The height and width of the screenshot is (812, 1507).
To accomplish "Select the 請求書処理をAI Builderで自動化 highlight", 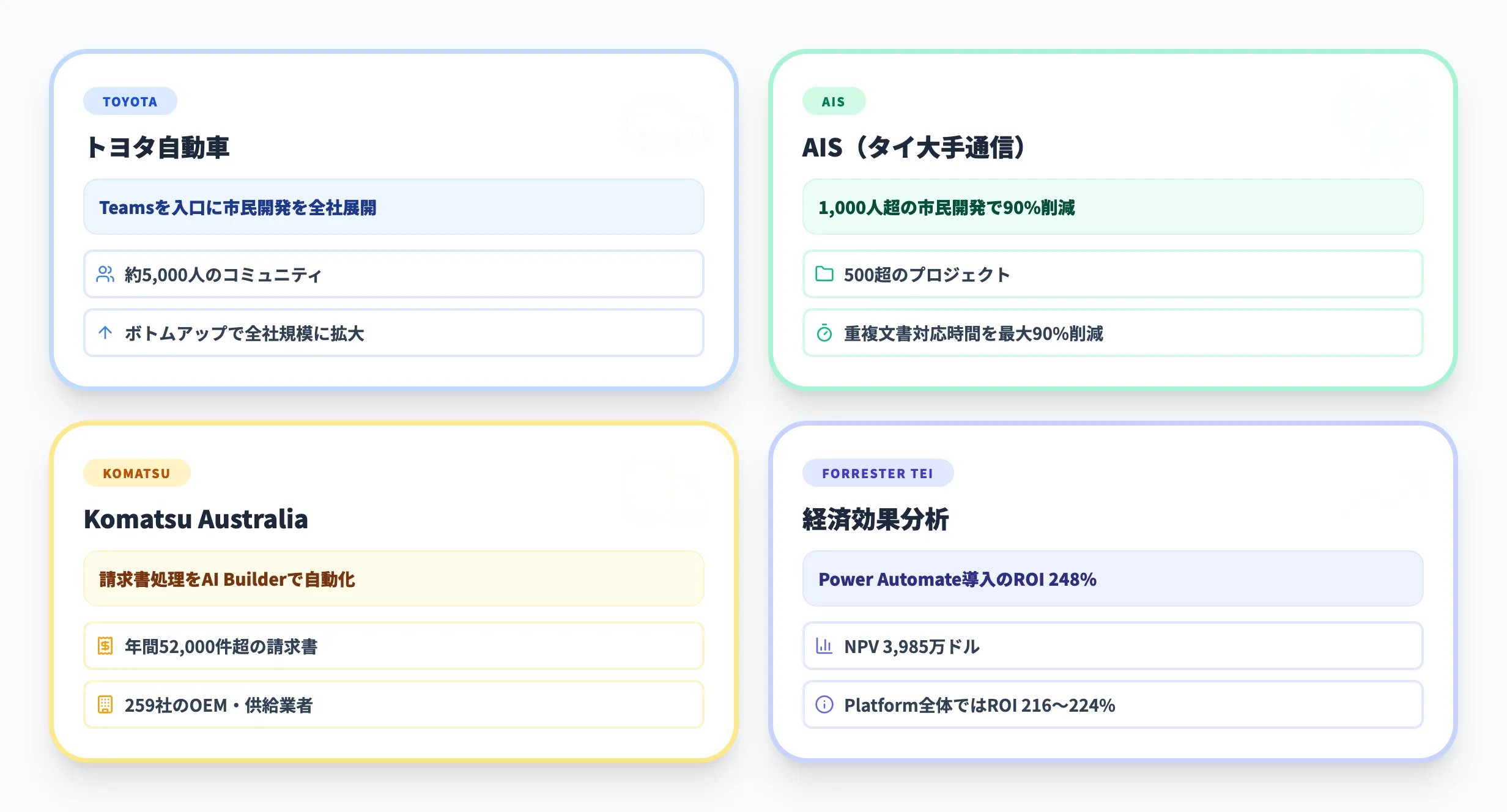I will pos(393,578).
